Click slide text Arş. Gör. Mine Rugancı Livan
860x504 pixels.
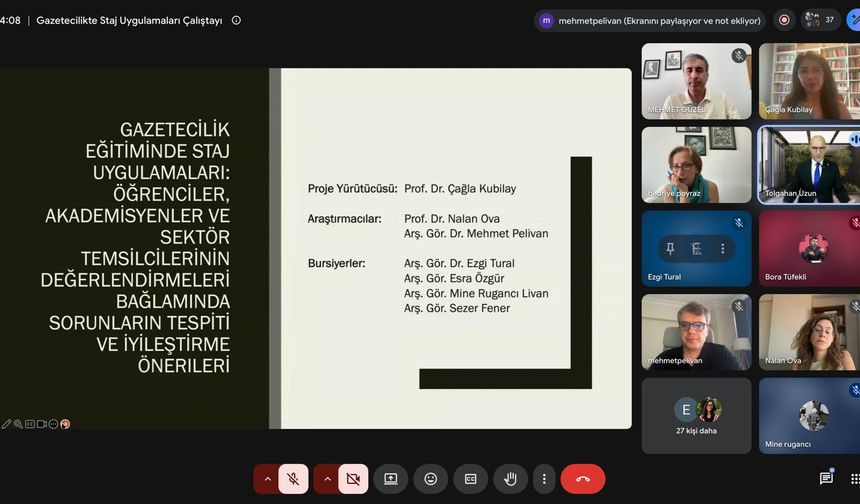coord(476,293)
